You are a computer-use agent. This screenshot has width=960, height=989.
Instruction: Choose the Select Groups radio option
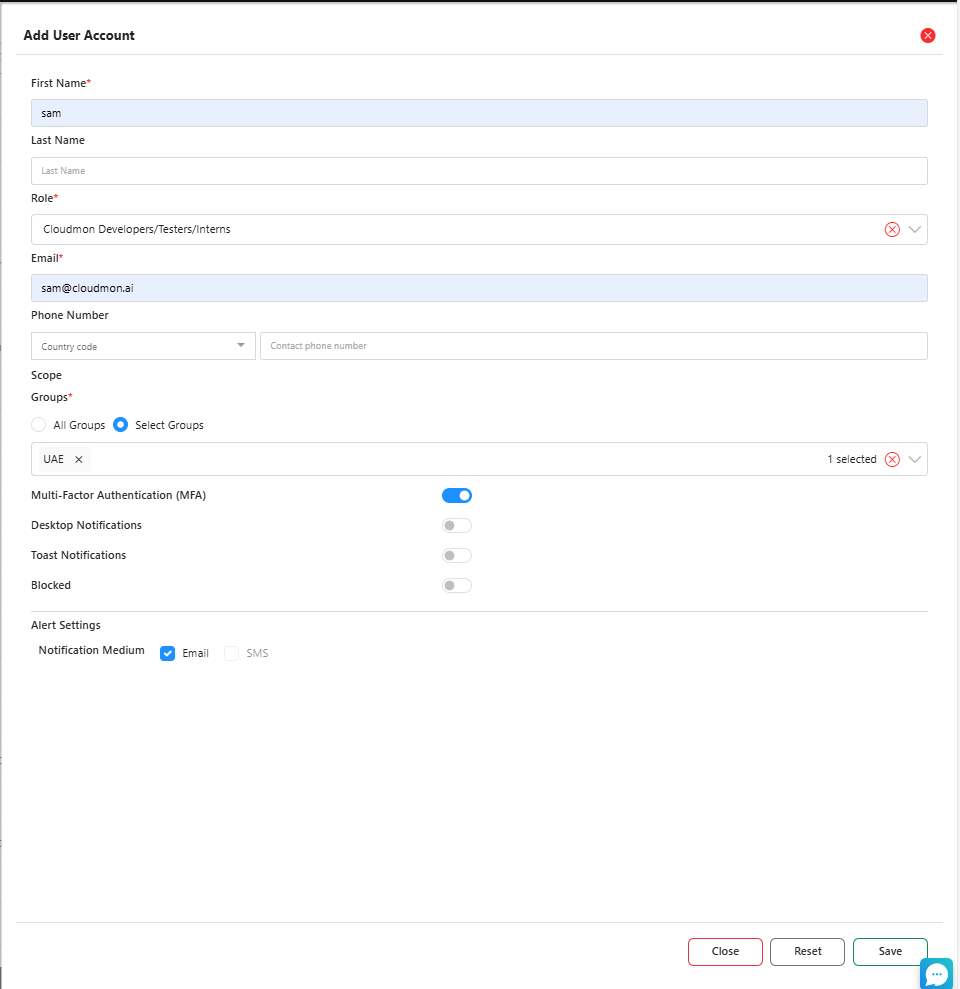[121, 425]
